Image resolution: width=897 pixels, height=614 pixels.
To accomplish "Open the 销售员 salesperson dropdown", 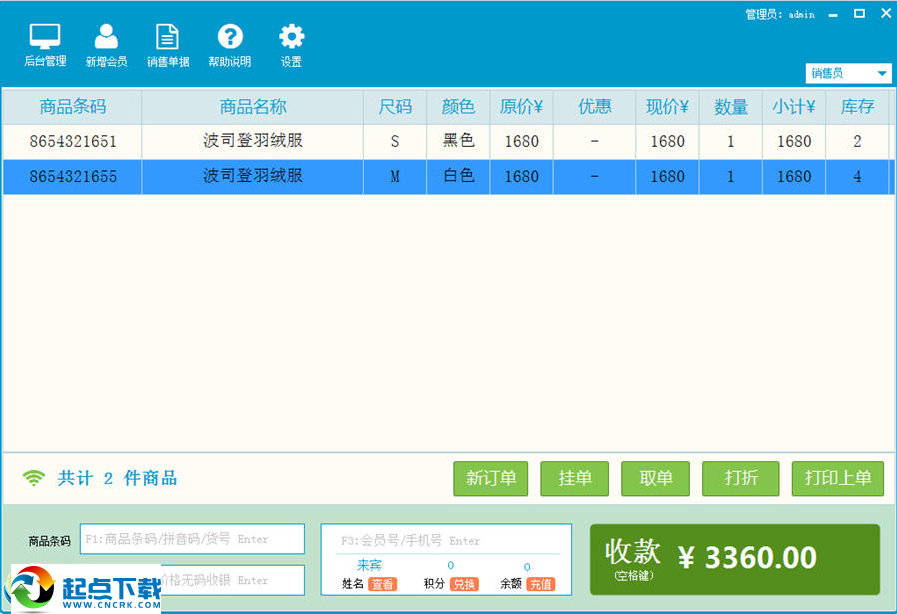I will click(847, 73).
